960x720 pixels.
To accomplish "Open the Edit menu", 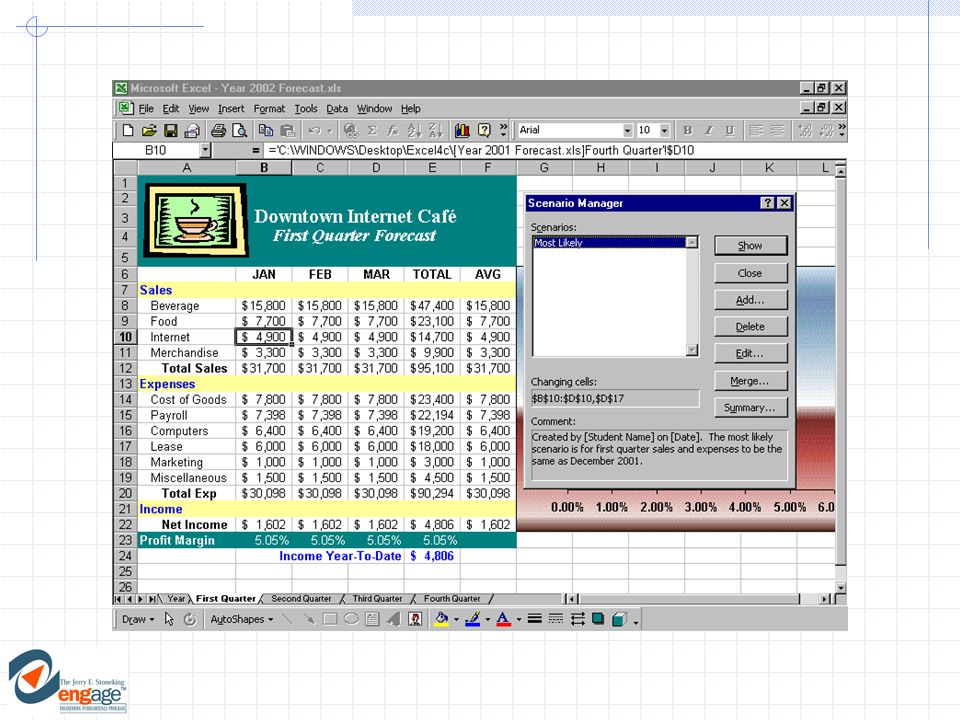I will 170,108.
